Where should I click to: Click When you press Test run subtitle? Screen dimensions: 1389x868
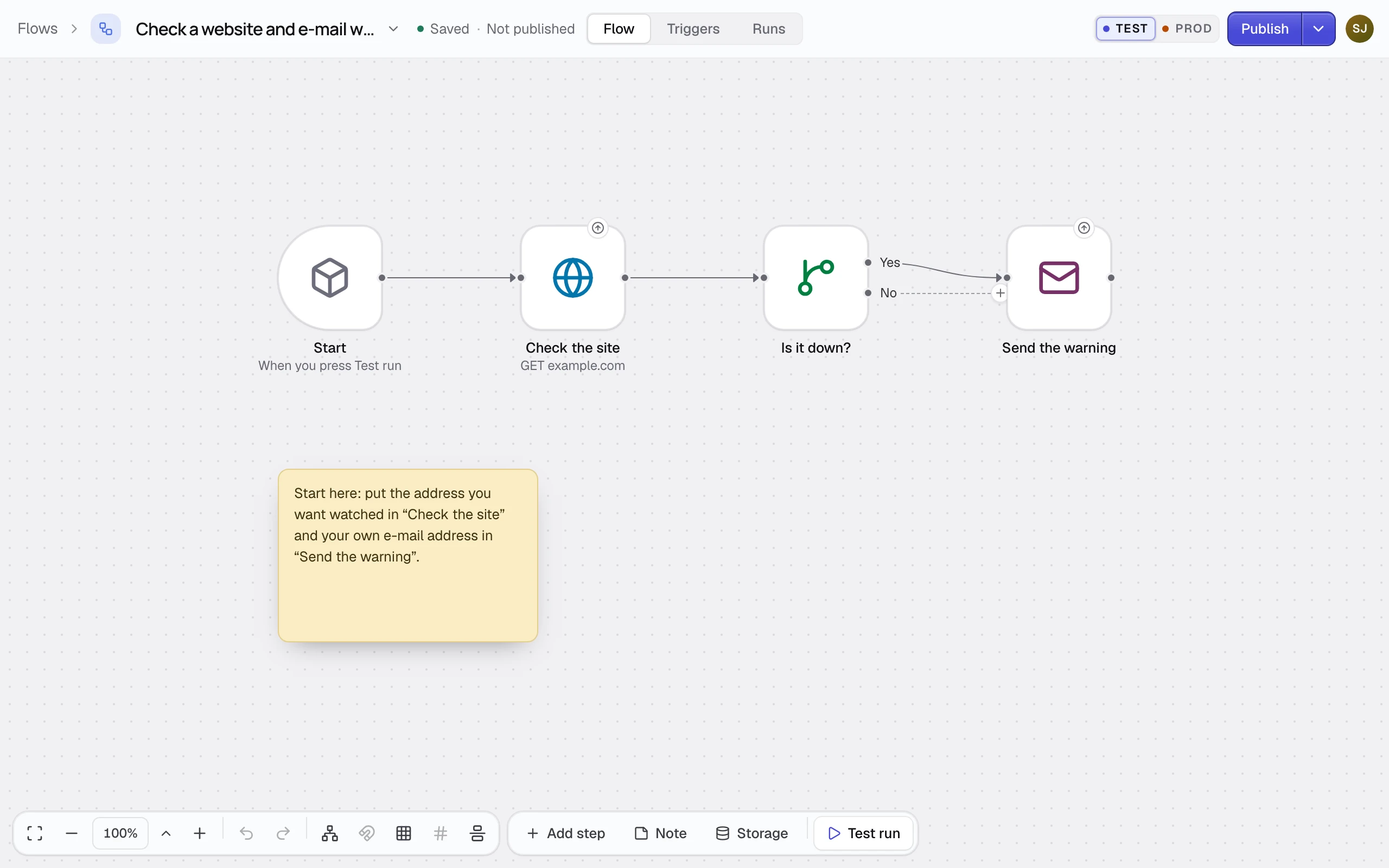[330, 366]
